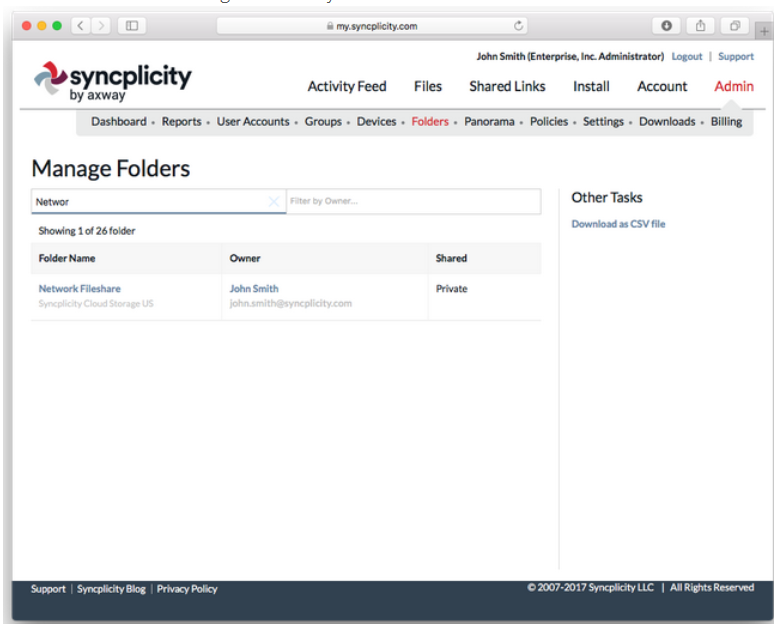777x625 pixels.
Task: Open the Dashboard admin submenu
Action: [119, 121]
